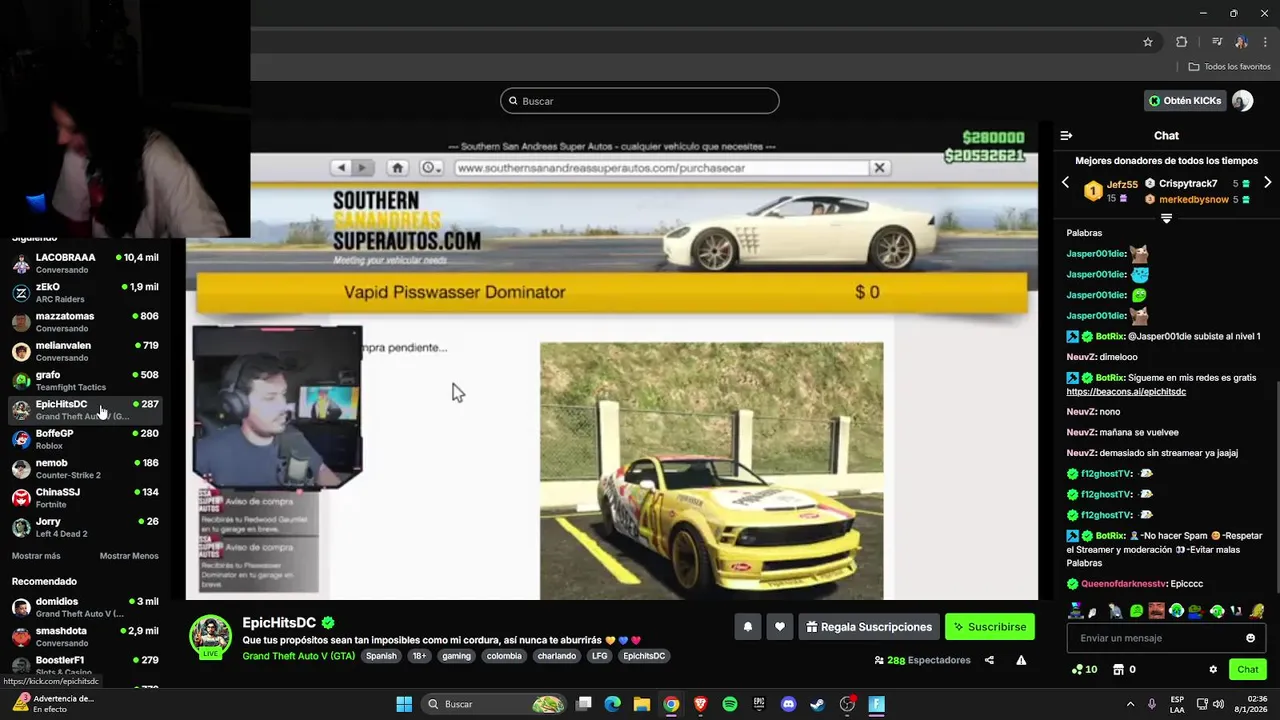Click the Regala Suscripciones button

[x=869, y=627]
